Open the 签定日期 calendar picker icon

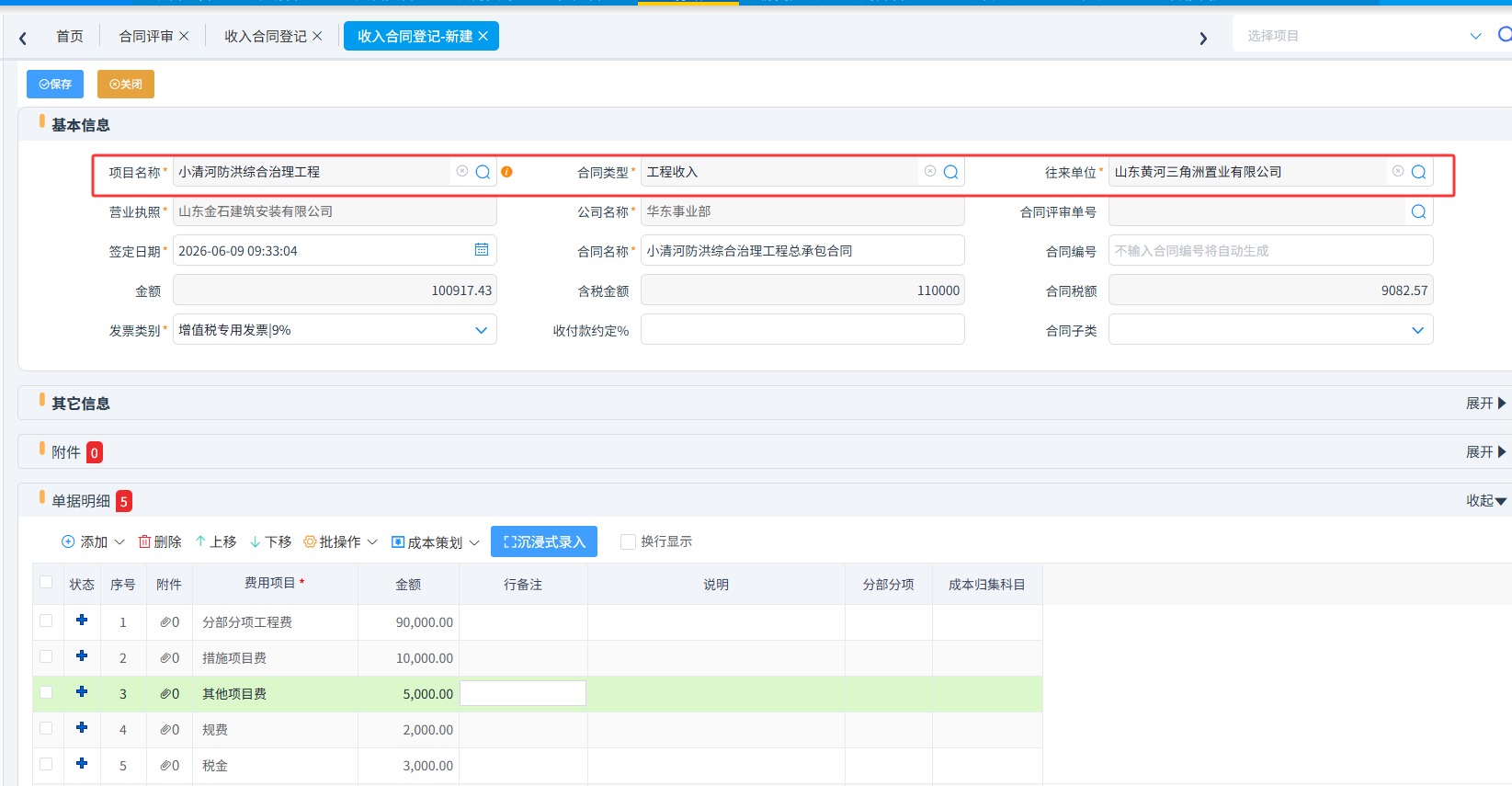(x=482, y=249)
